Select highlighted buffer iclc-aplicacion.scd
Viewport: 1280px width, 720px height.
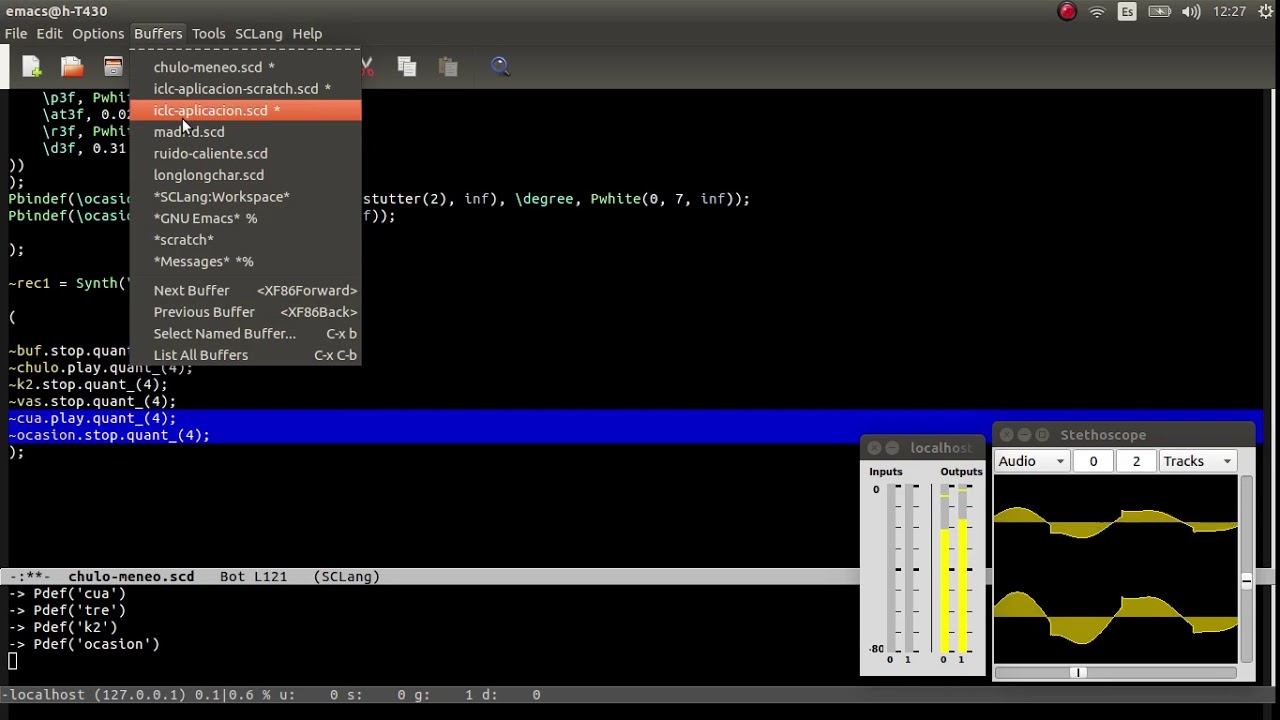245,110
